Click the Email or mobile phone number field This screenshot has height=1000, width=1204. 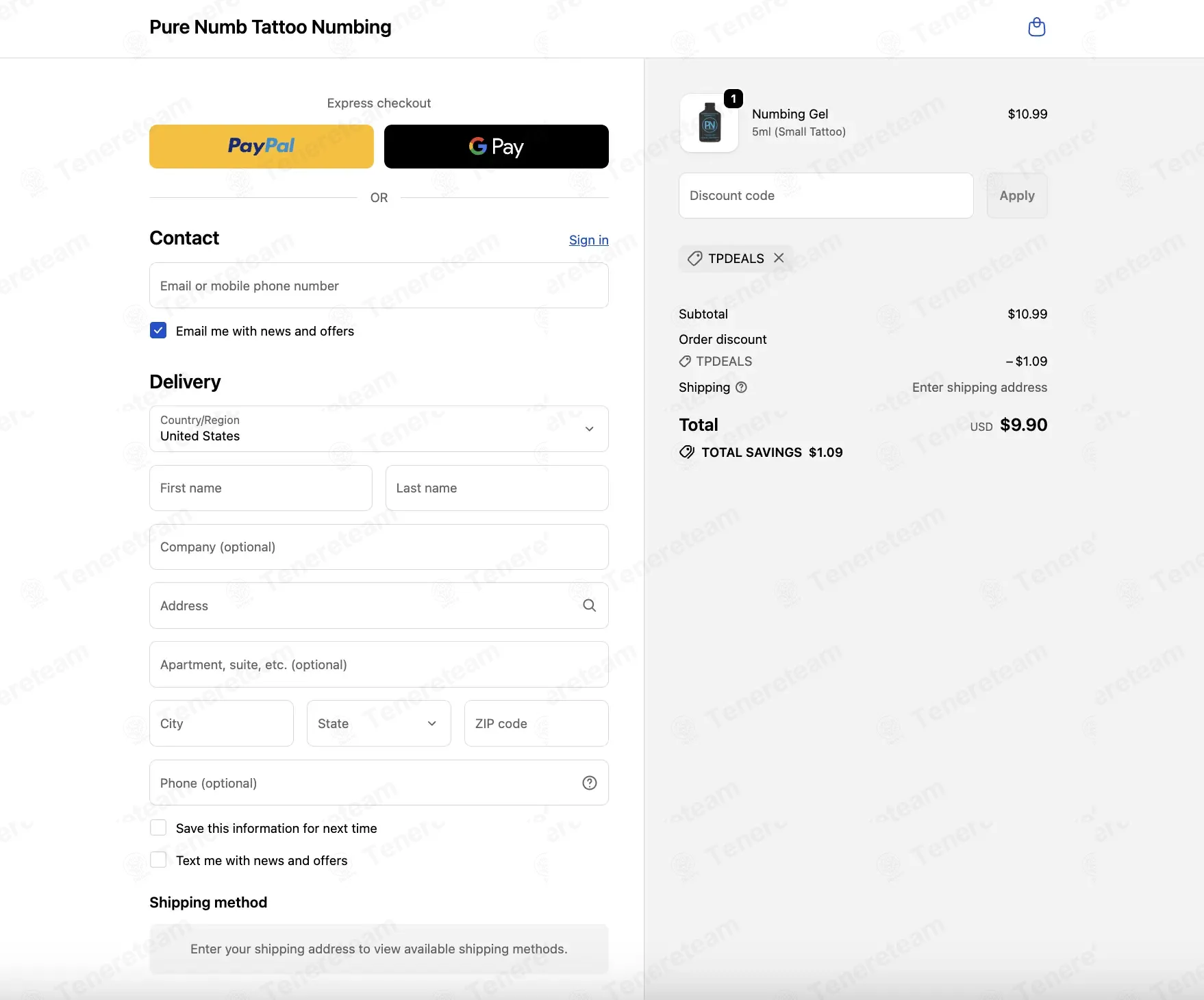379,286
